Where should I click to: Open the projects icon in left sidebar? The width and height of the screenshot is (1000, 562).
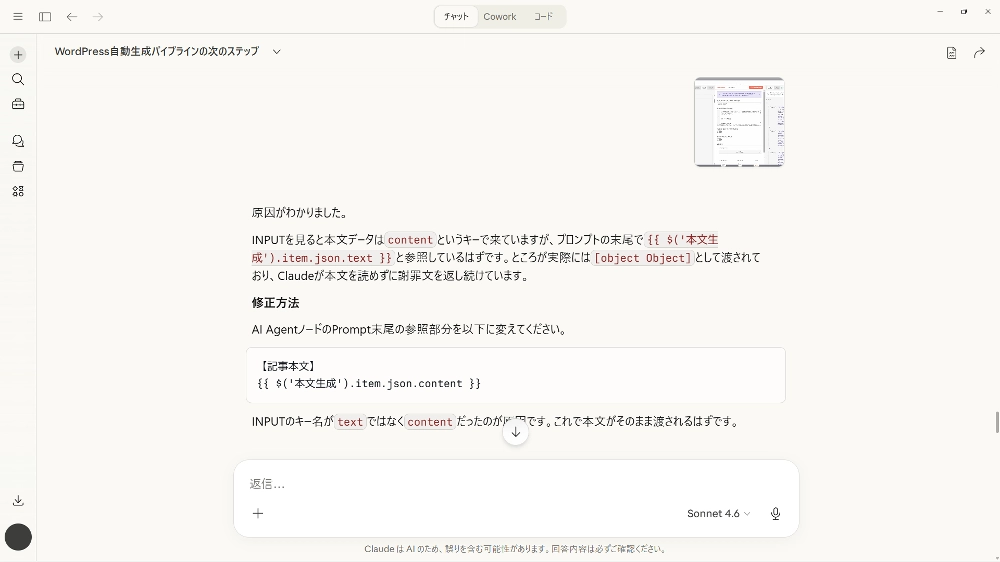18,166
